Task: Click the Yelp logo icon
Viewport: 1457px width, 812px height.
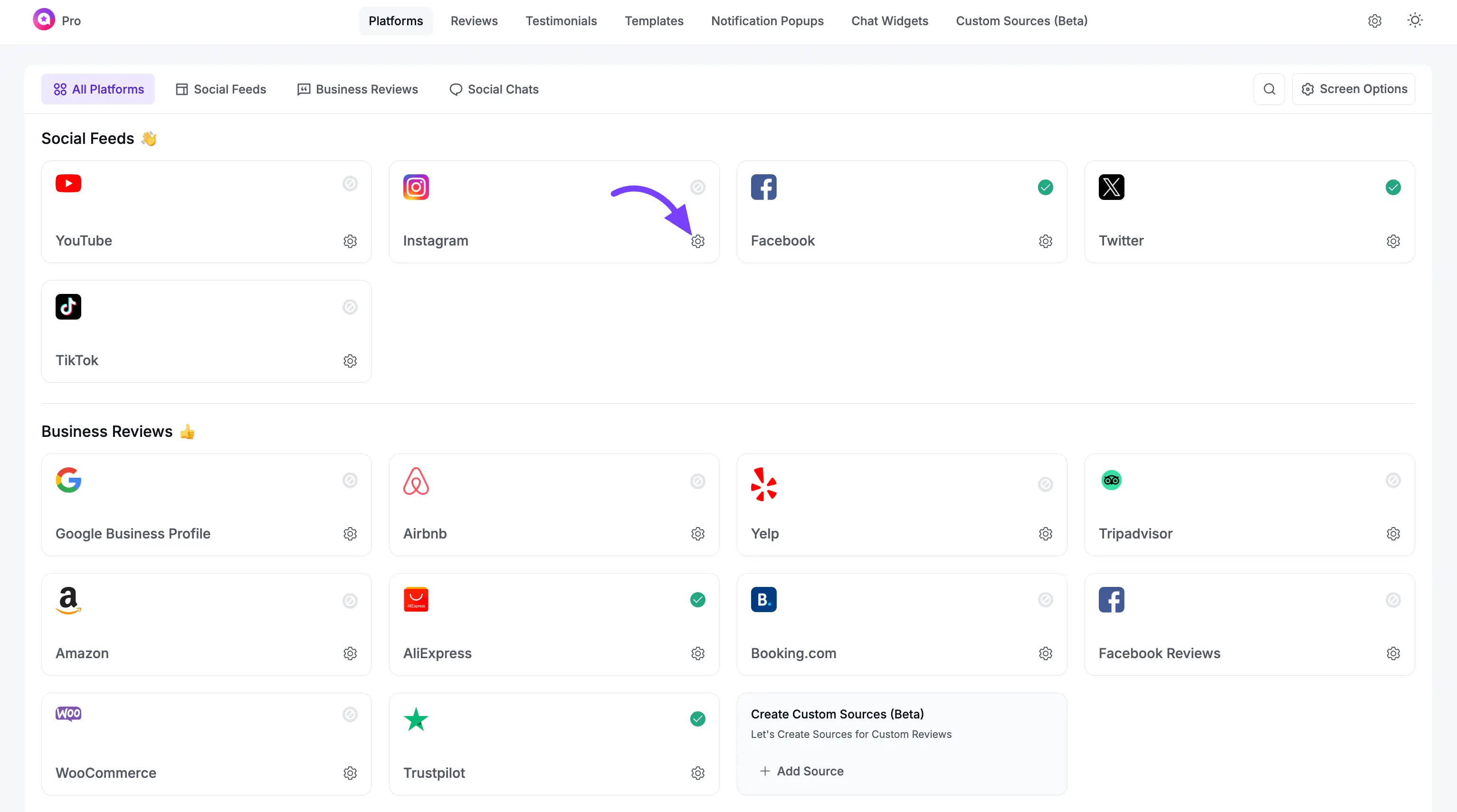Action: [x=763, y=484]
